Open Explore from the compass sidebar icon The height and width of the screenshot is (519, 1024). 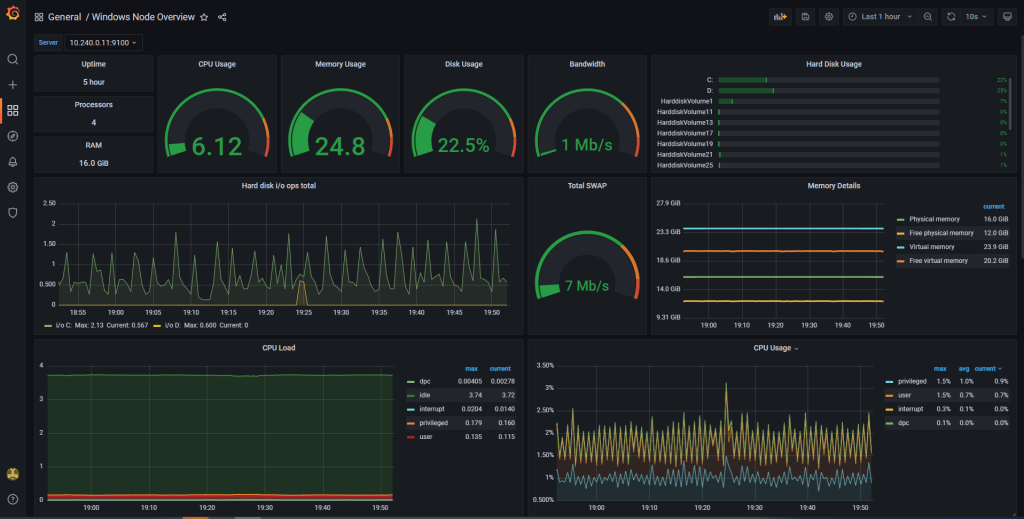point(13,136)
